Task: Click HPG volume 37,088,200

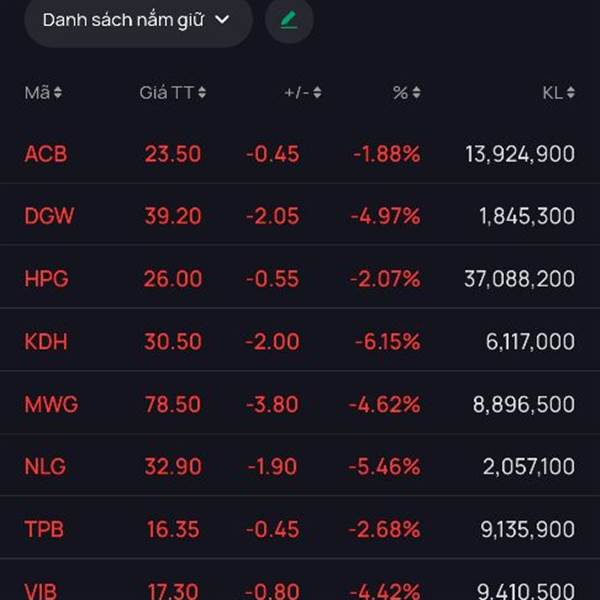Action: pyautogui.click(x=519, y=279)
